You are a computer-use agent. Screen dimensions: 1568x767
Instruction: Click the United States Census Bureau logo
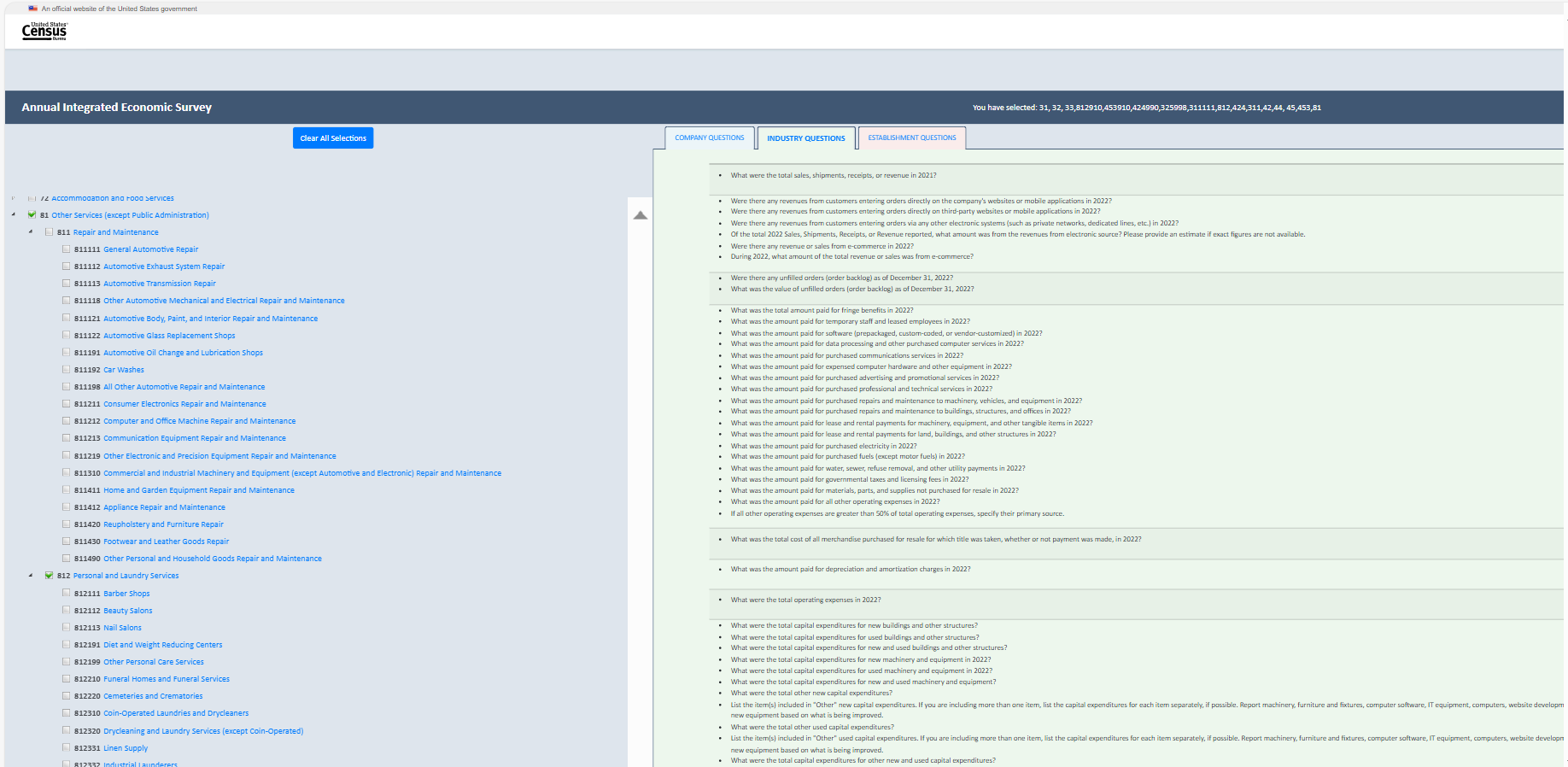tap(44, 32)
